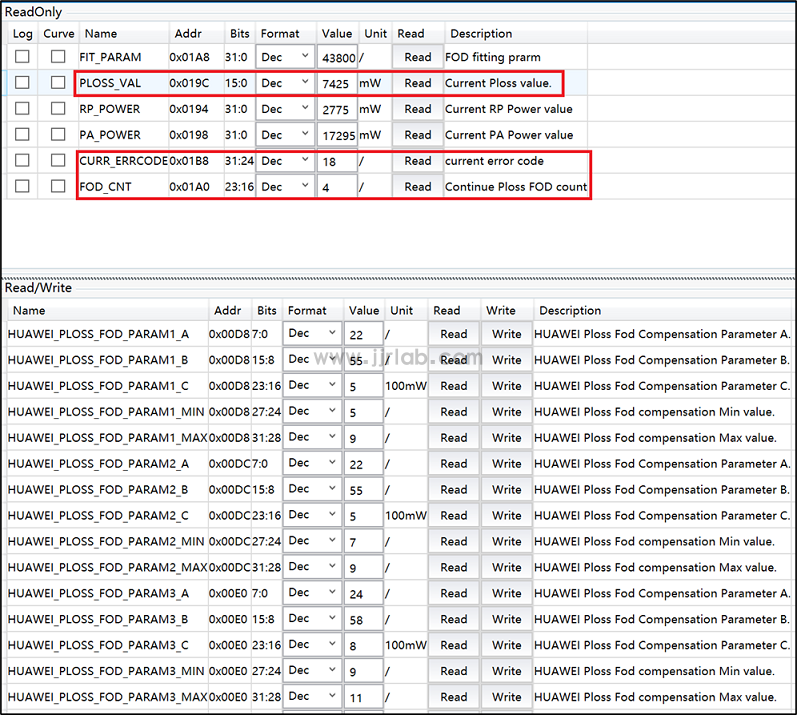This screenshot has width=797, height=715.
Task: Edit value field of HUAWEI_PLOSS_FOD_PARAM3_B
Action: [363, 619]
